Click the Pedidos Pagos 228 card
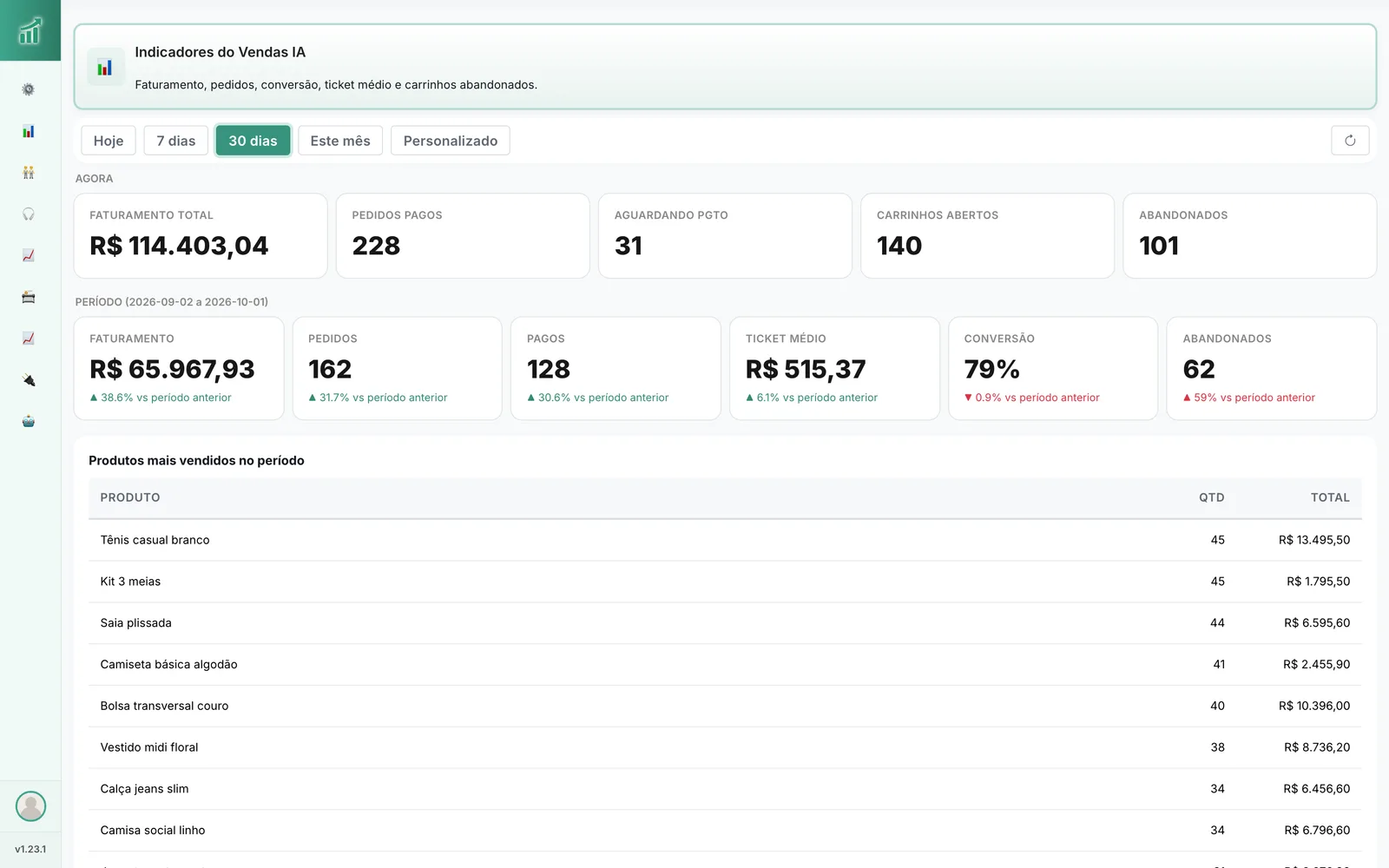This screenshot has height=868, width=1389. coord(463,236)
